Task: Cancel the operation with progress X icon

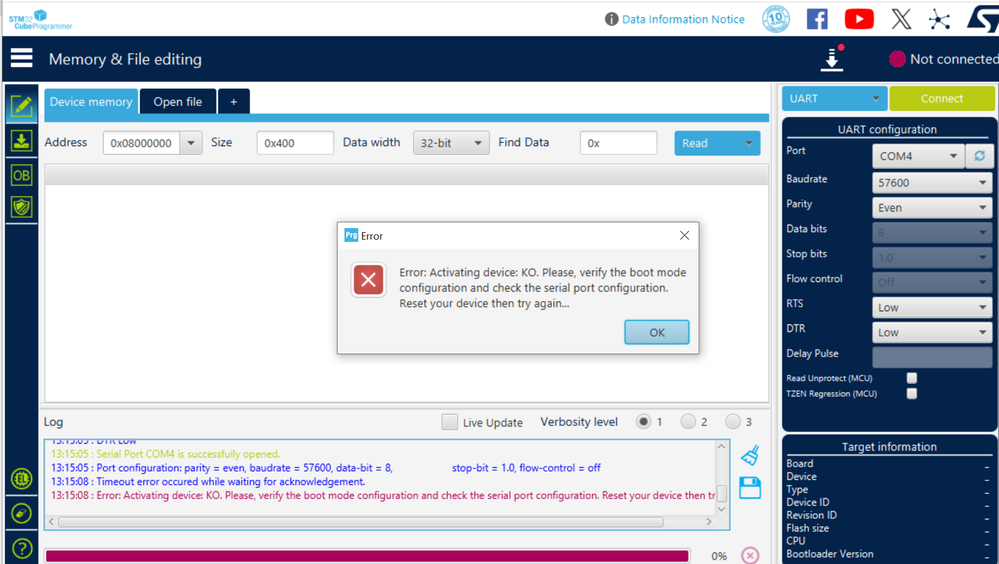Action: click(750, 555)
